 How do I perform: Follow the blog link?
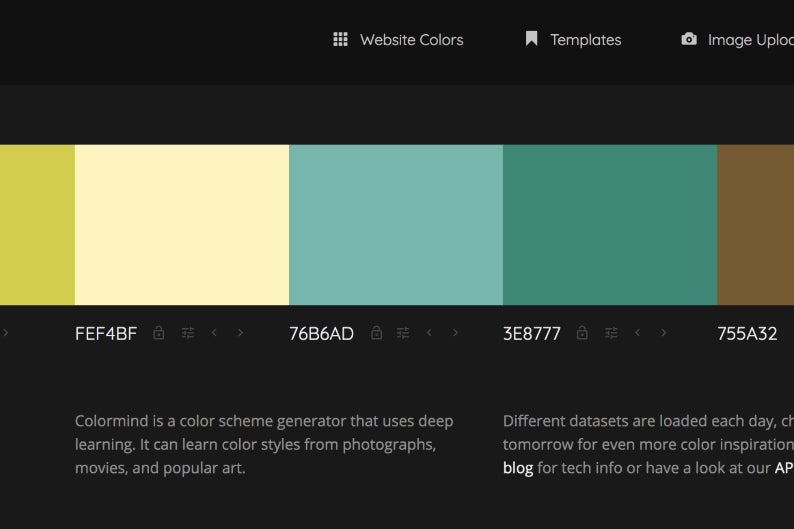coord(517,467)
